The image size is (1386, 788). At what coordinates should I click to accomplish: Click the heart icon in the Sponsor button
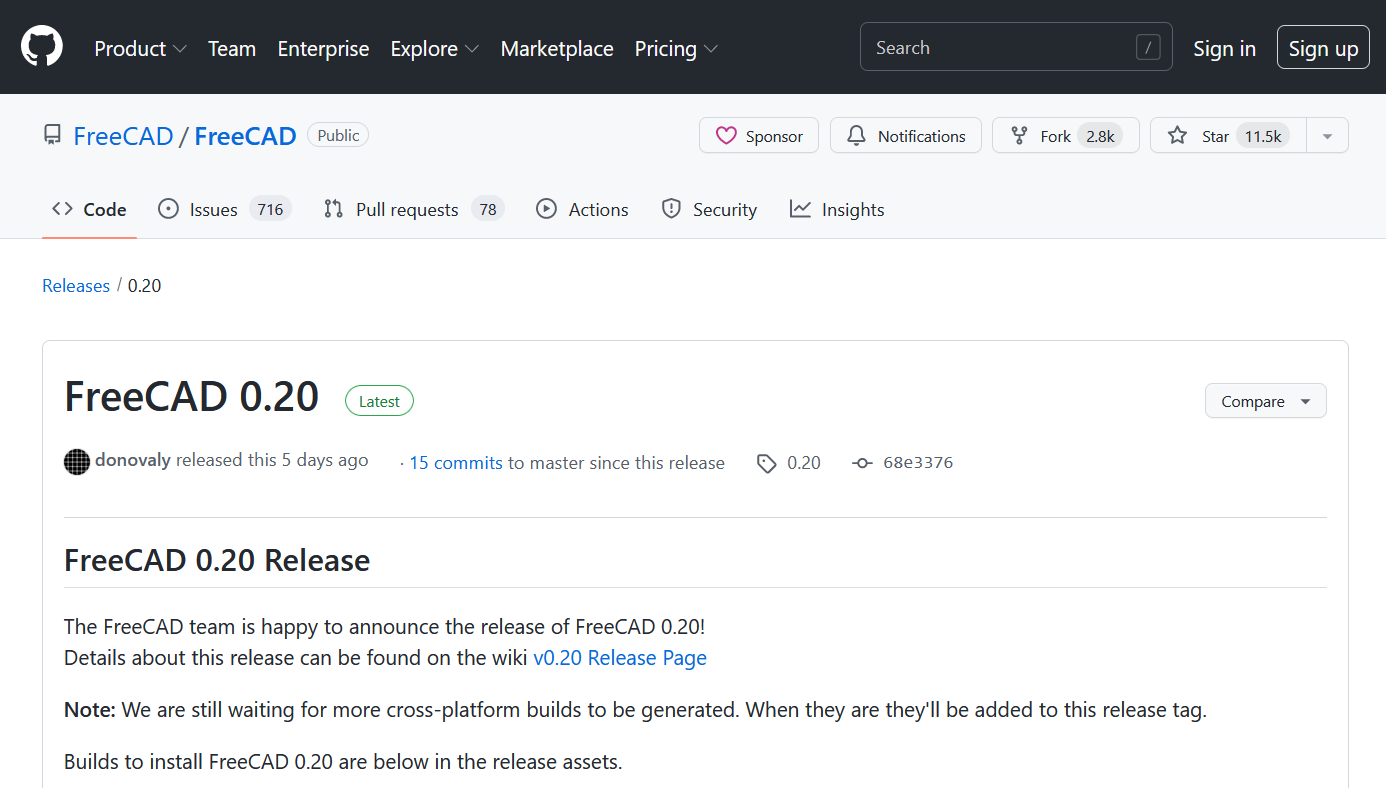pyautogui.click(x=726, y=136)
